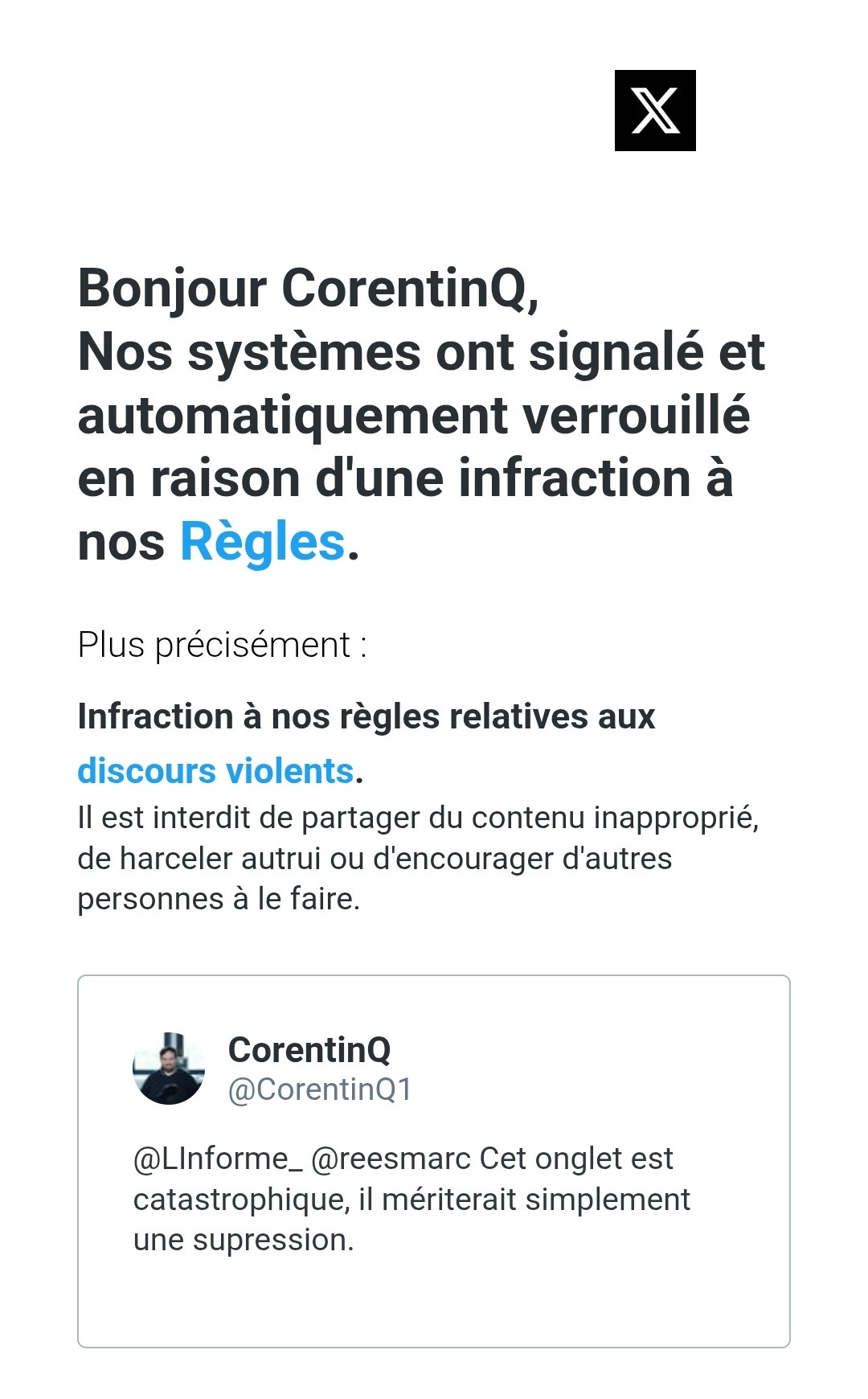Click the words Cet onglet est in tweet
Screen dimensions: 868x1399
576,1159
